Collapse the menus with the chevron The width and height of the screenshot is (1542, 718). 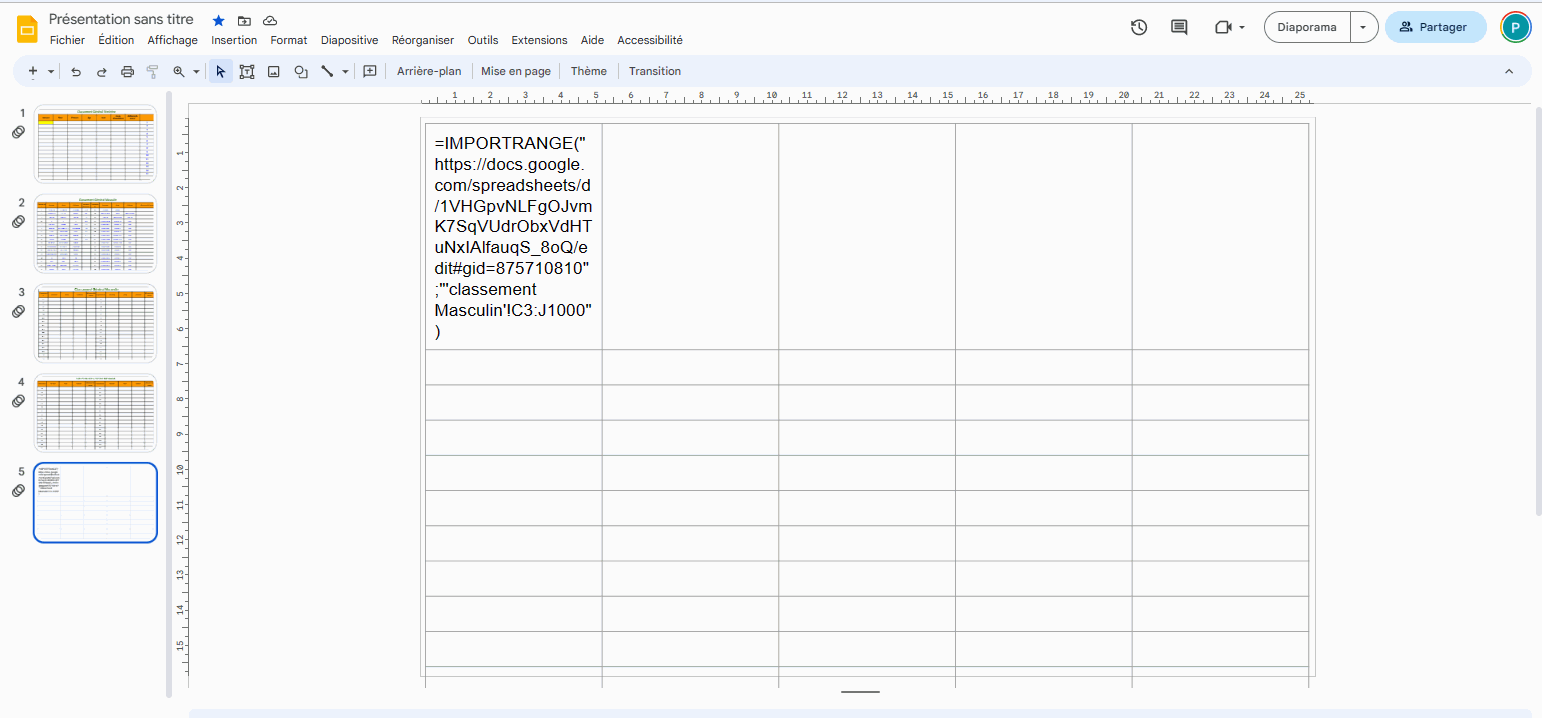(1509, 72)
